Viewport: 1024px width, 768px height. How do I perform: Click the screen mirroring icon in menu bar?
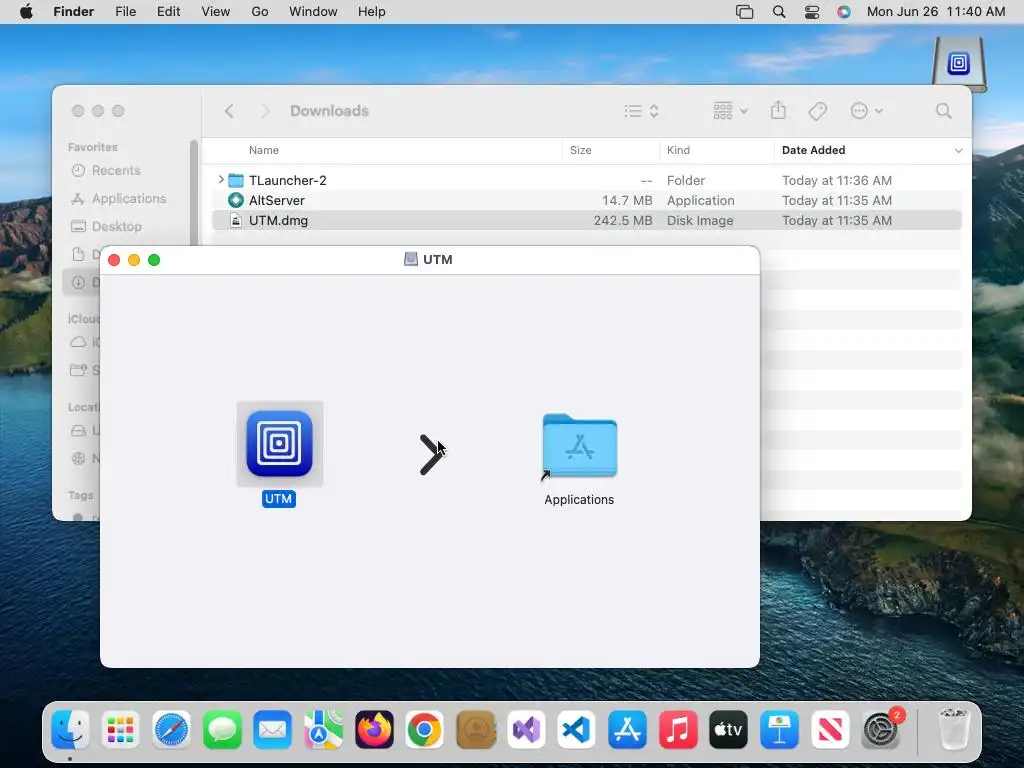(744, 12)
